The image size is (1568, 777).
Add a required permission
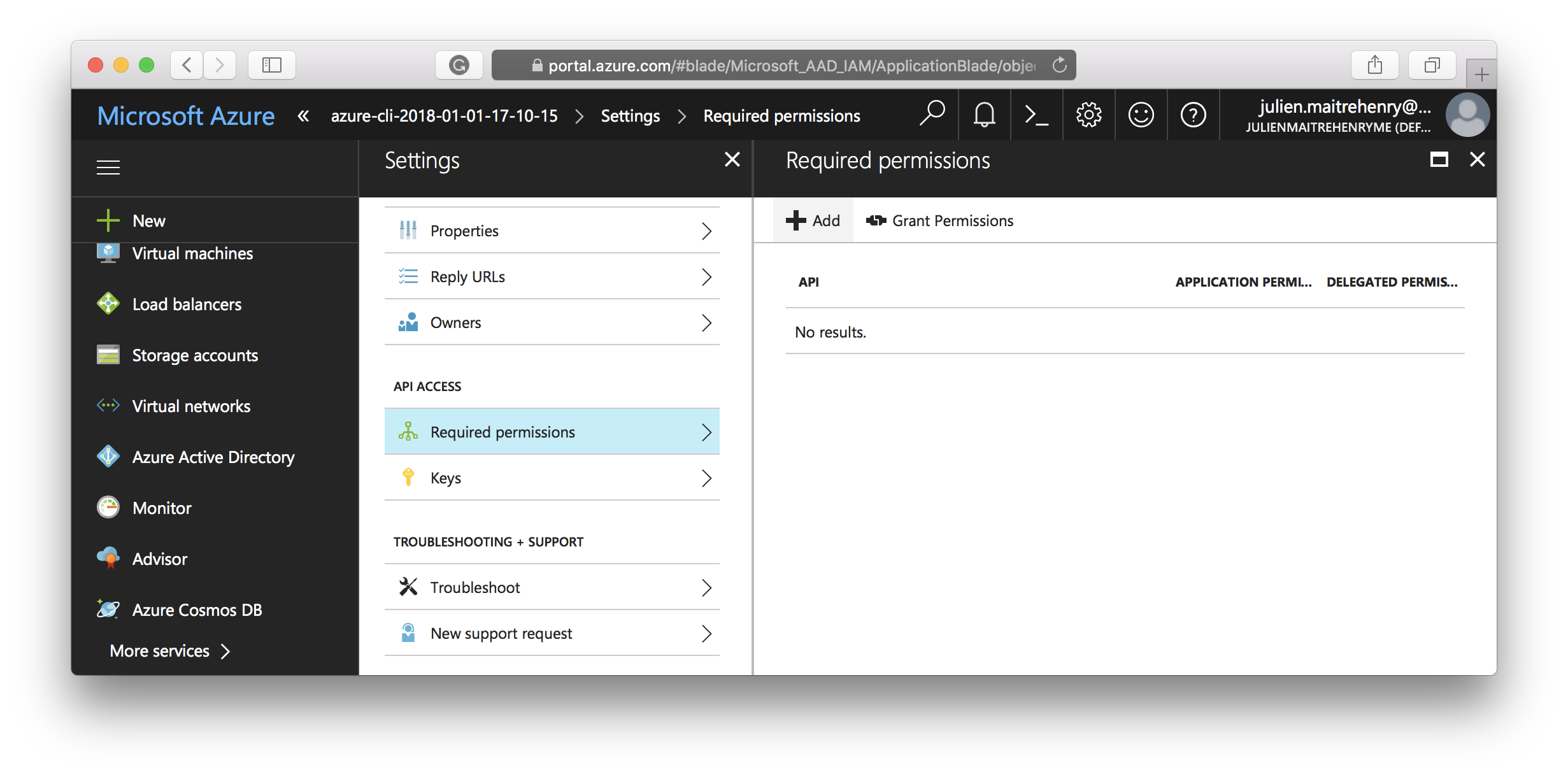pyautogui.click(x=813, y=220)
